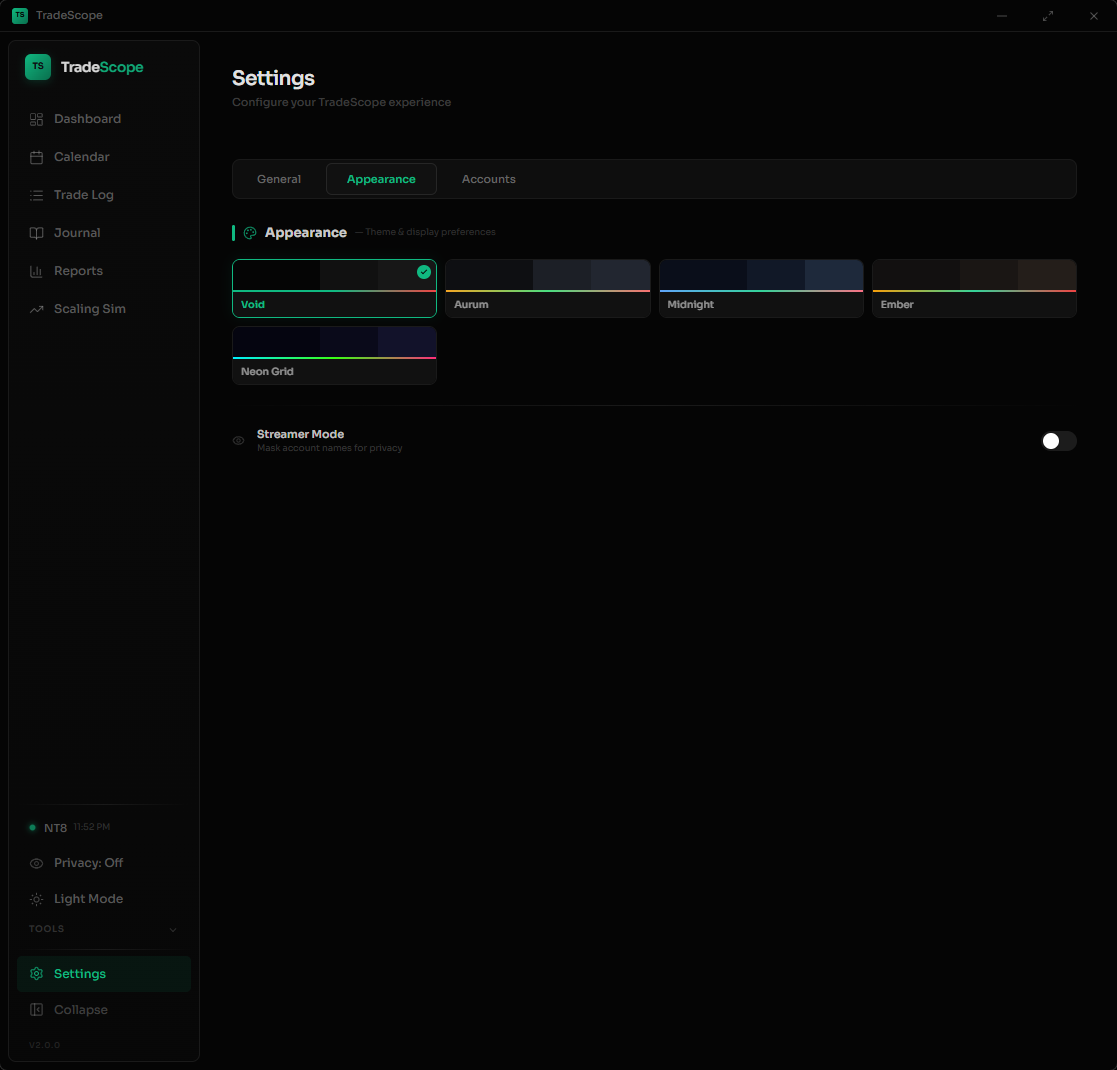Click the Journal book icon
This screenshot has height=1070, width=1117.
click(36, 232)
